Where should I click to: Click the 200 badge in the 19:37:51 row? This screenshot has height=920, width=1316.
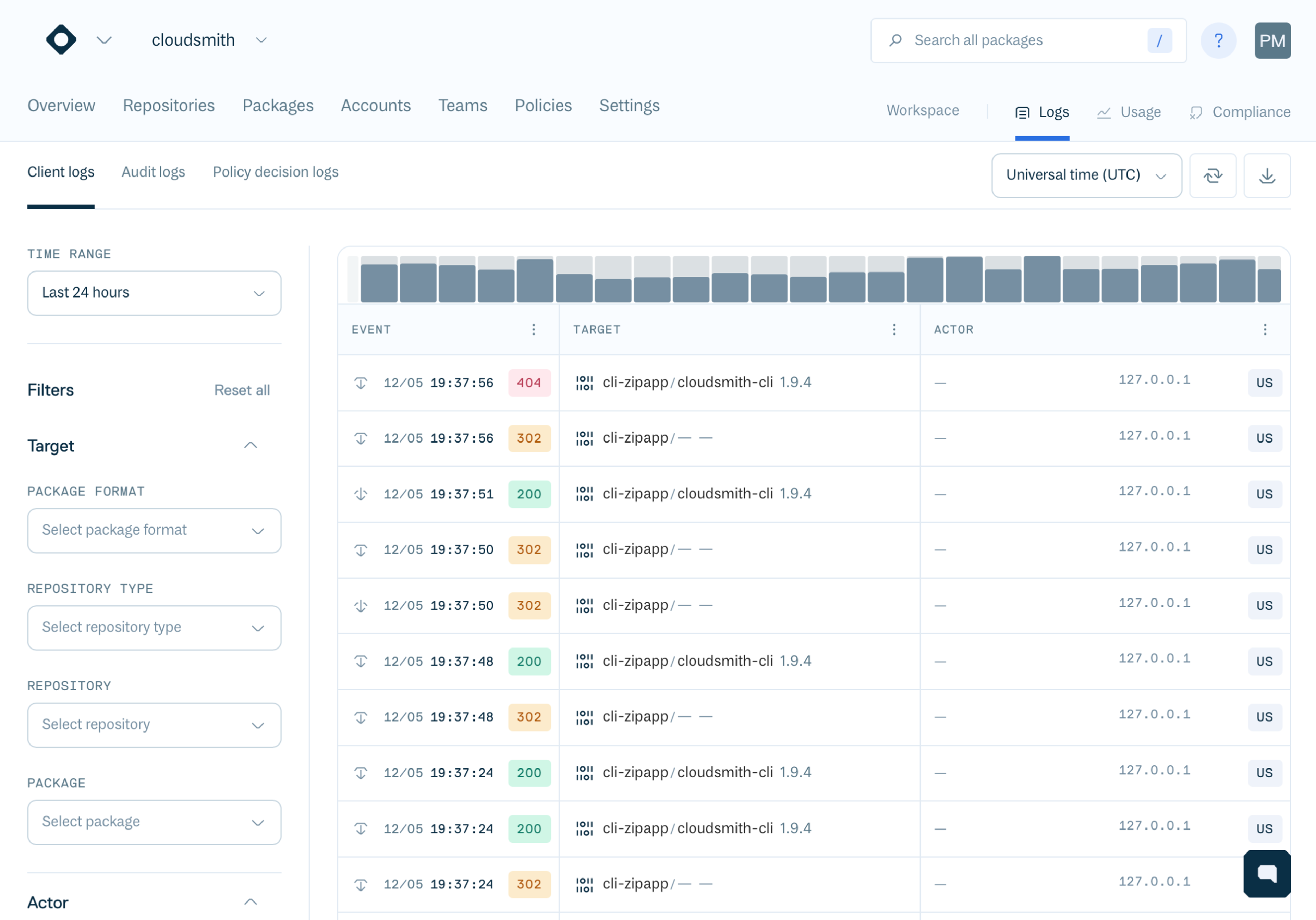(529, 494)
